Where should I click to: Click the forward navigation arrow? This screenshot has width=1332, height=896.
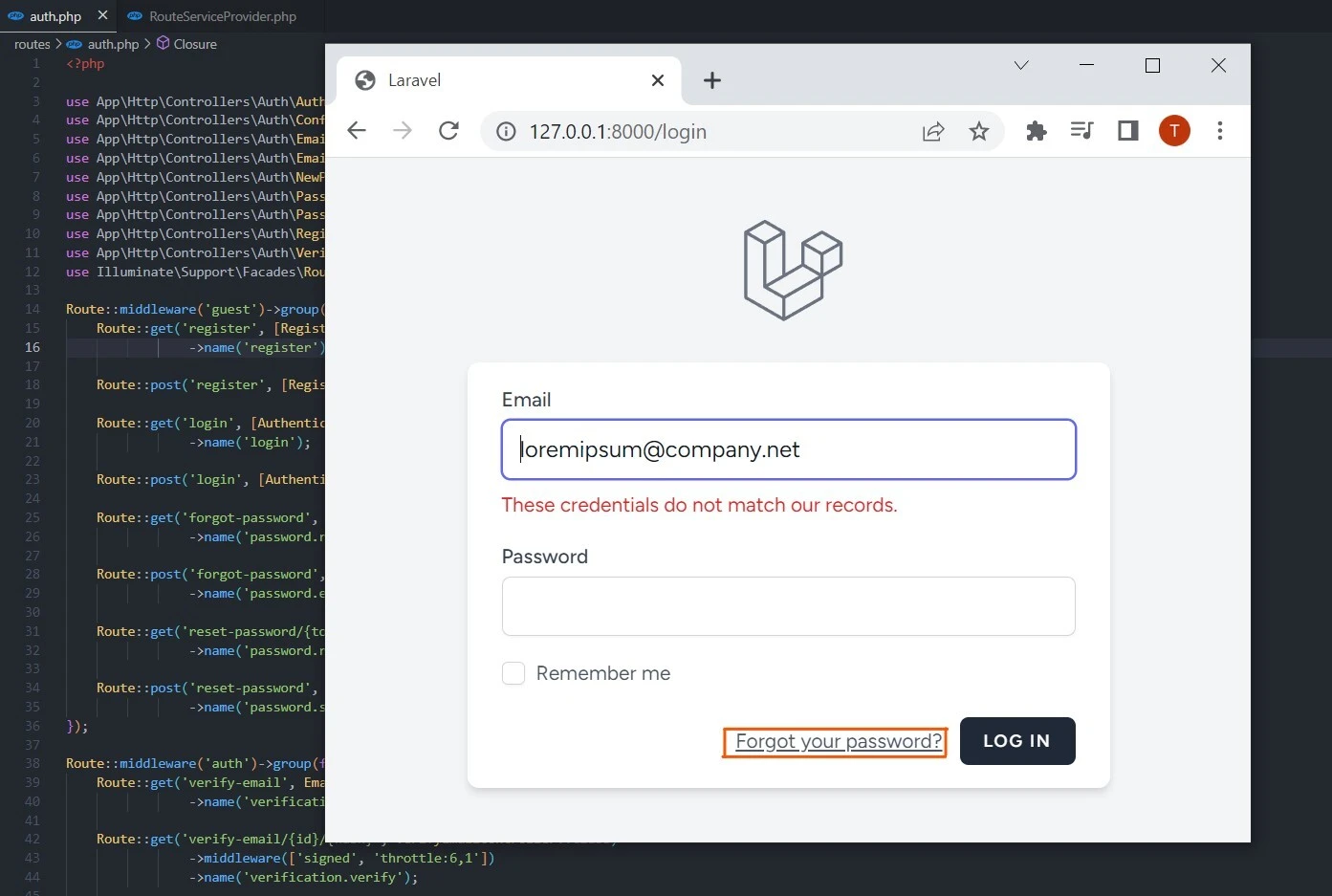403,131
